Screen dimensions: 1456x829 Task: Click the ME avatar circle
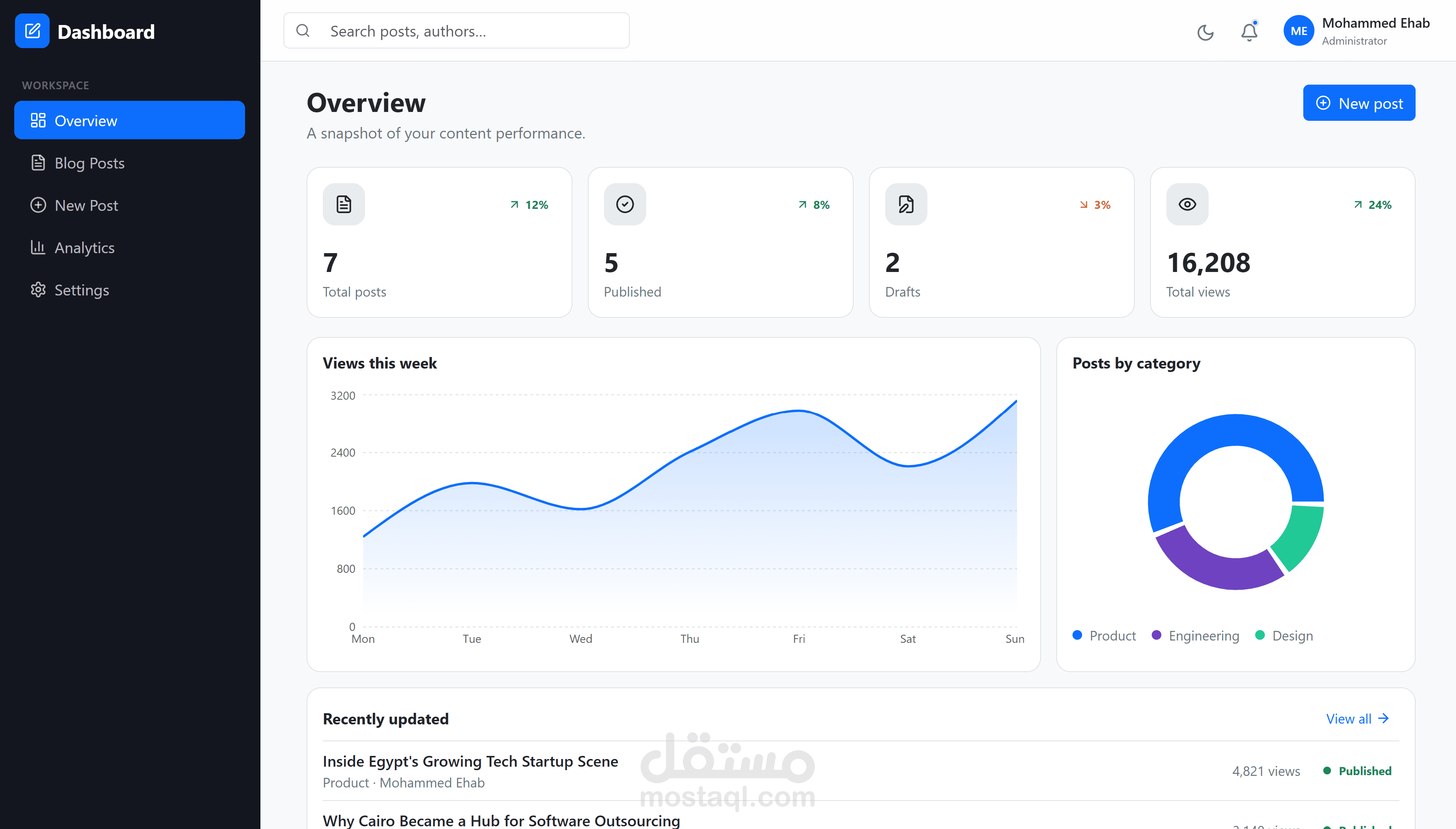tap(1298, 31)
